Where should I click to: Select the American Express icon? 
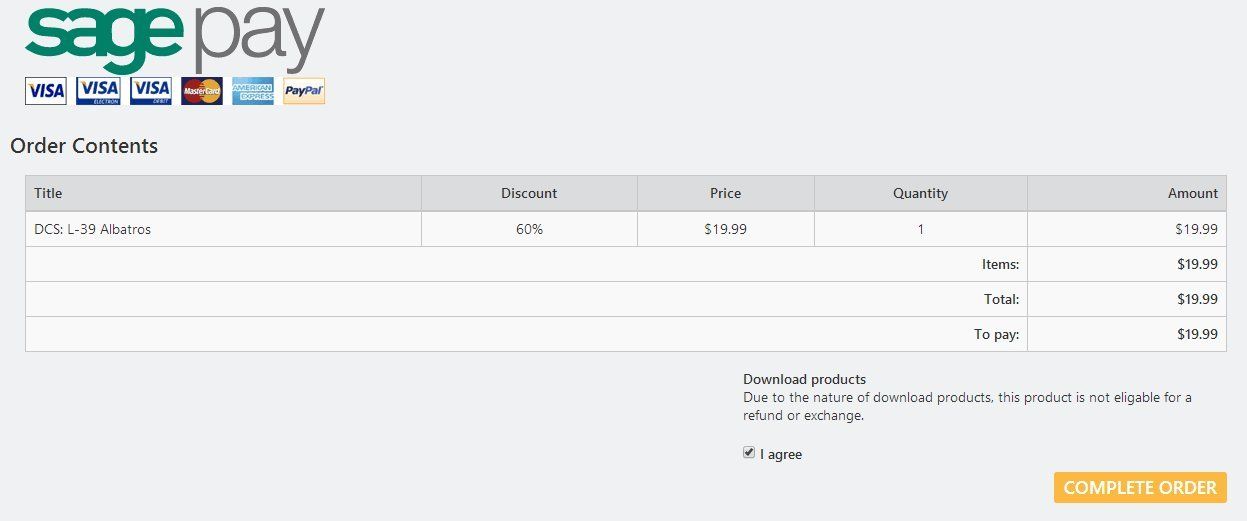253,91
